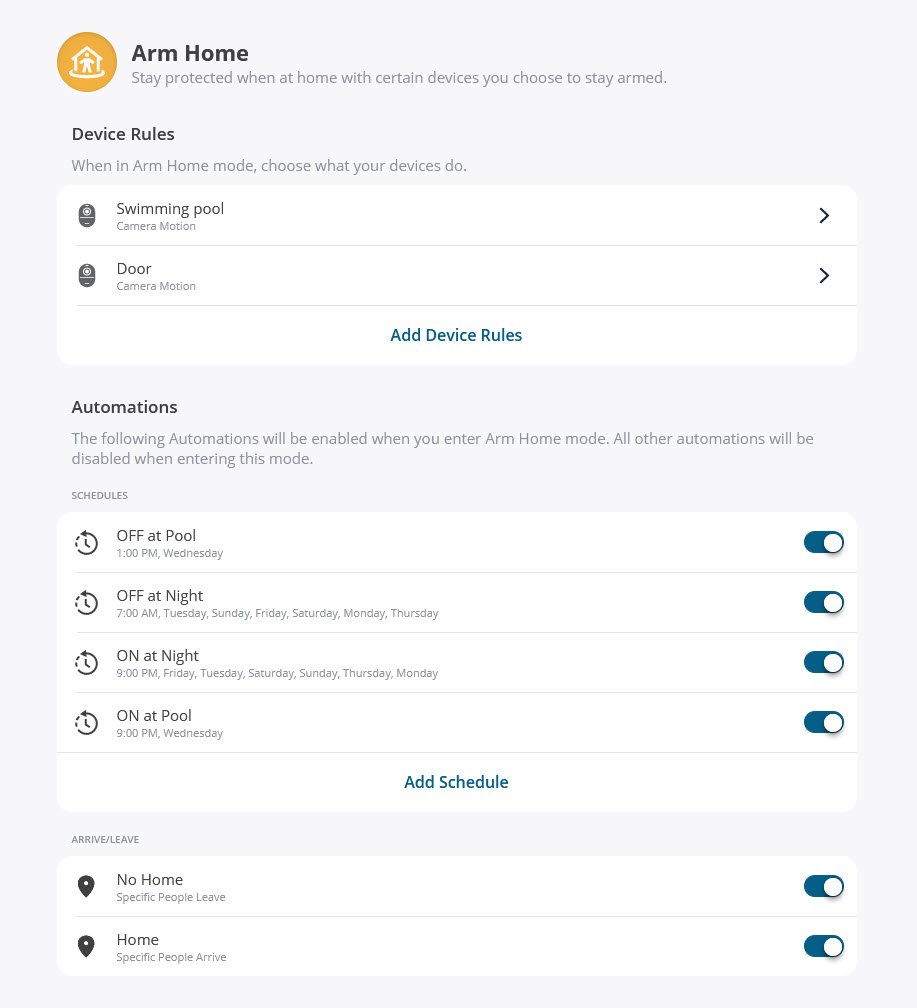Click the clock icon beside ON at Night

point(87,662)
